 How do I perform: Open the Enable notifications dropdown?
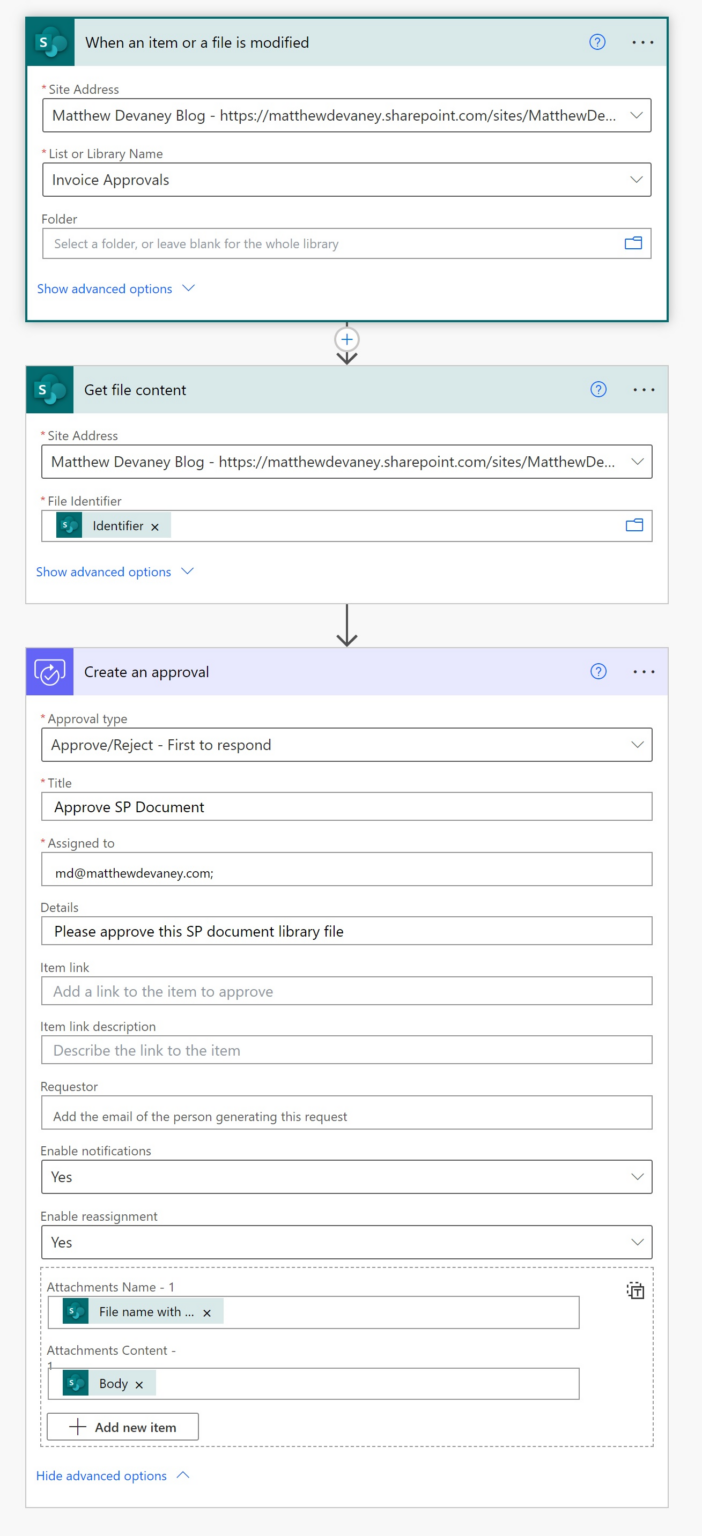(x=637, y=1176)
